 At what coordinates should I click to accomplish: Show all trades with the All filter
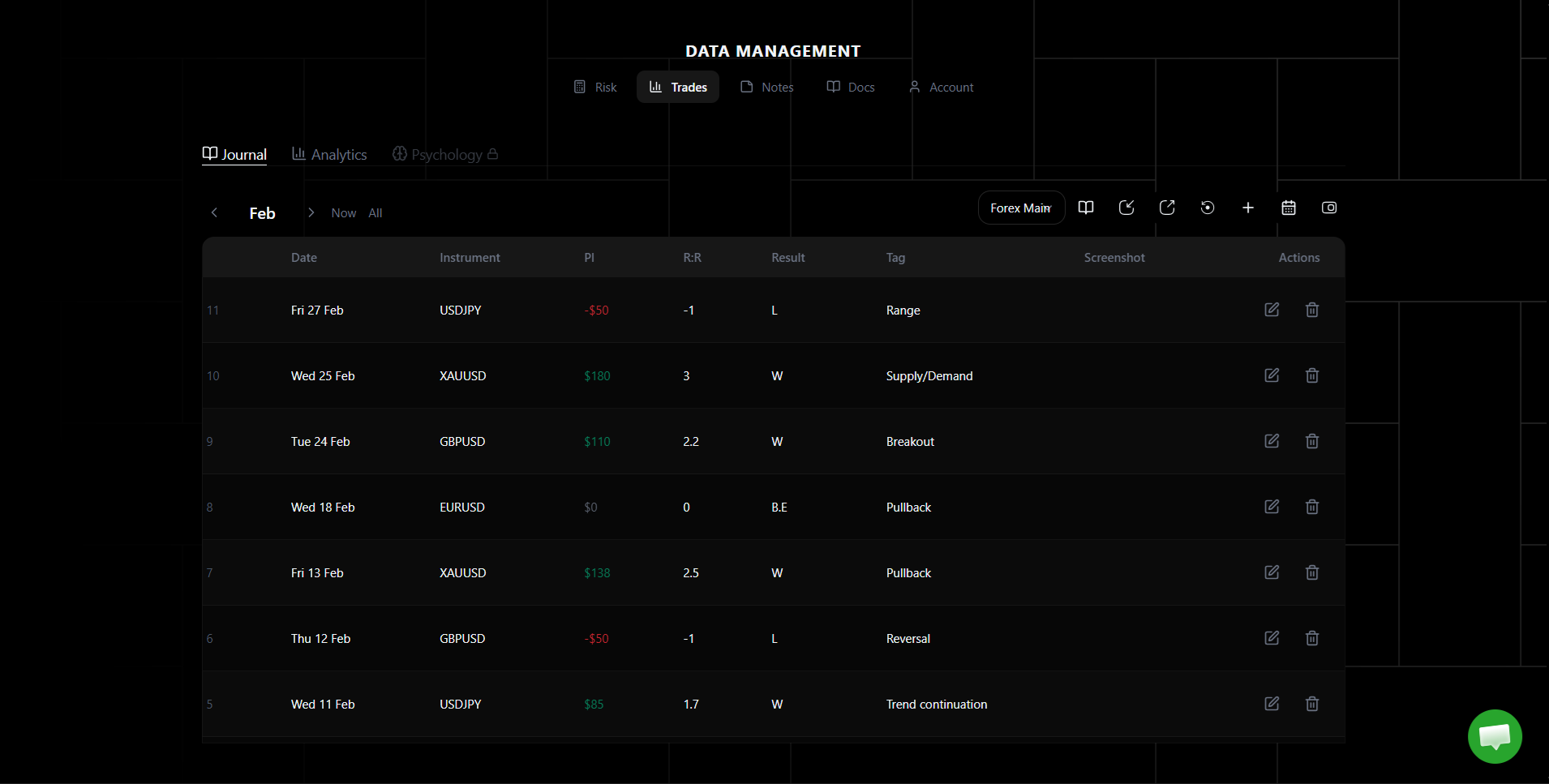[375, 212]
